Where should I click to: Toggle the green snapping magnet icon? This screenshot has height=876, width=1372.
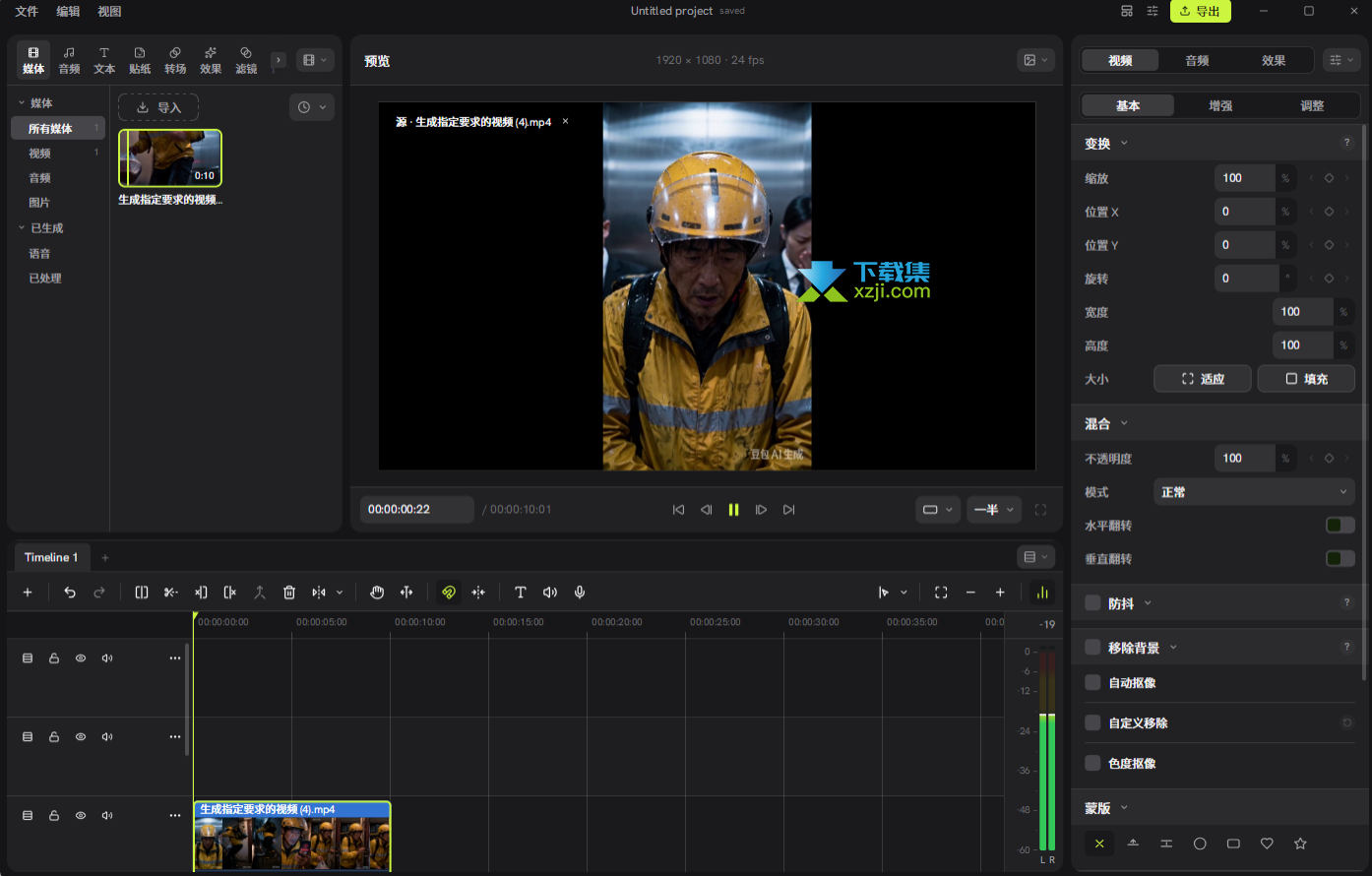[x=449, y=593]
